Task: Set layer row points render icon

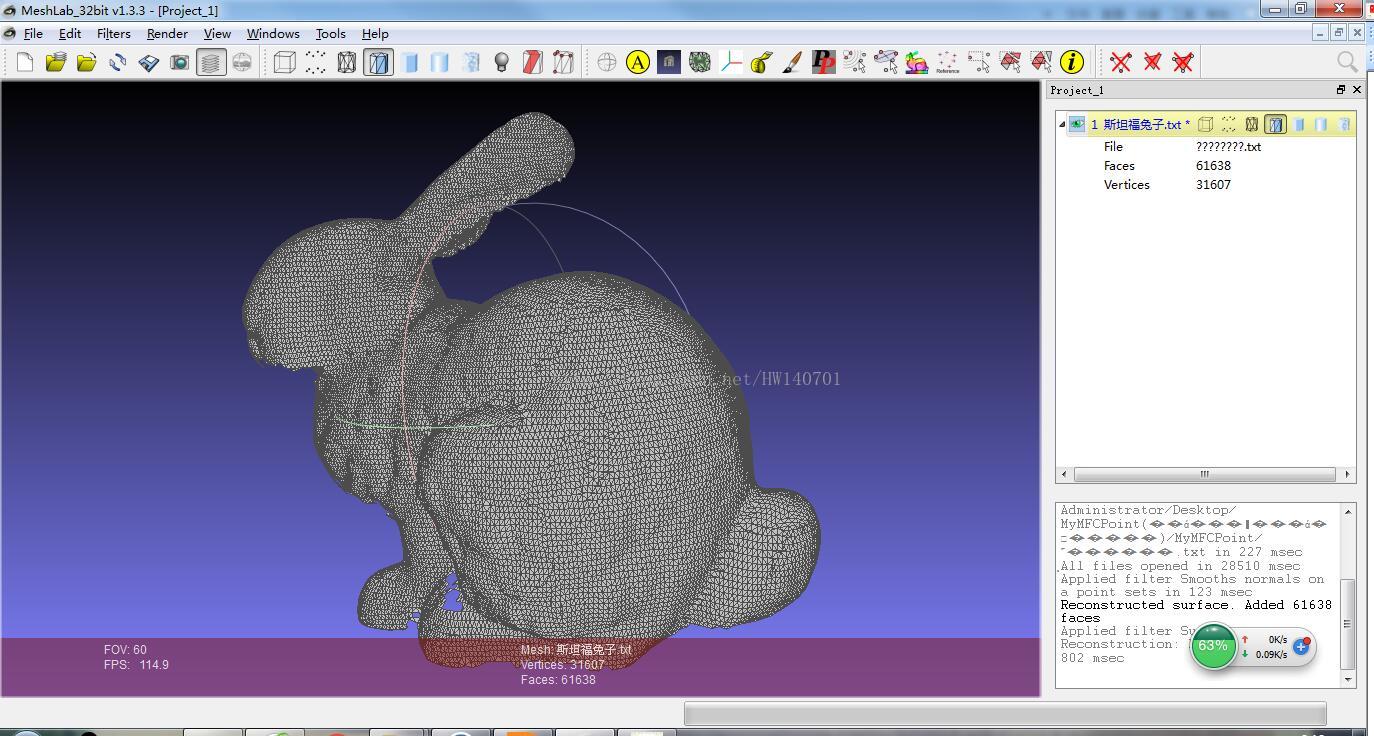Action: 1228,124
